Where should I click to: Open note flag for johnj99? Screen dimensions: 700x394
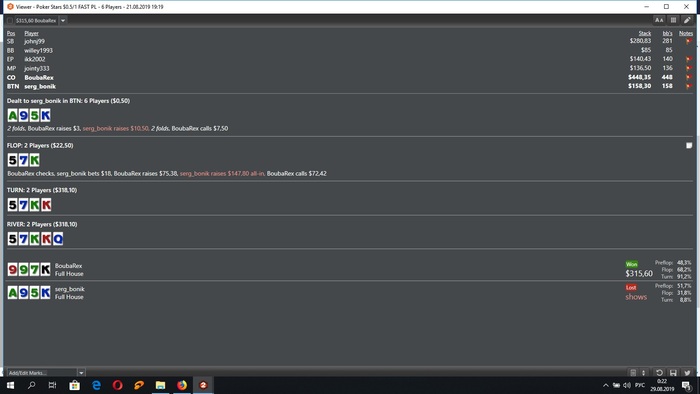[688, 41]
